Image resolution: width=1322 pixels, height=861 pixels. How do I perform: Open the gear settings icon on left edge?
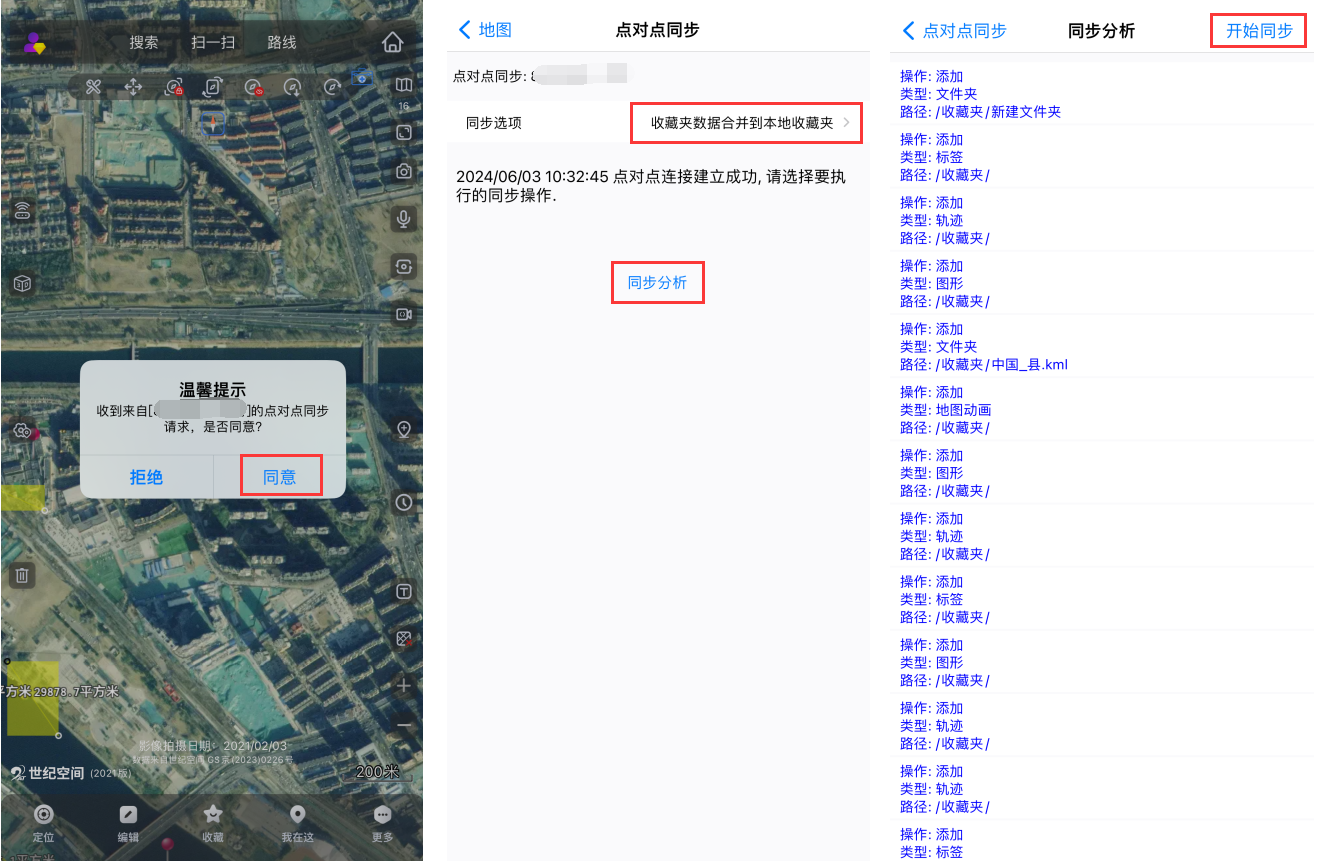tap(22, 431)
